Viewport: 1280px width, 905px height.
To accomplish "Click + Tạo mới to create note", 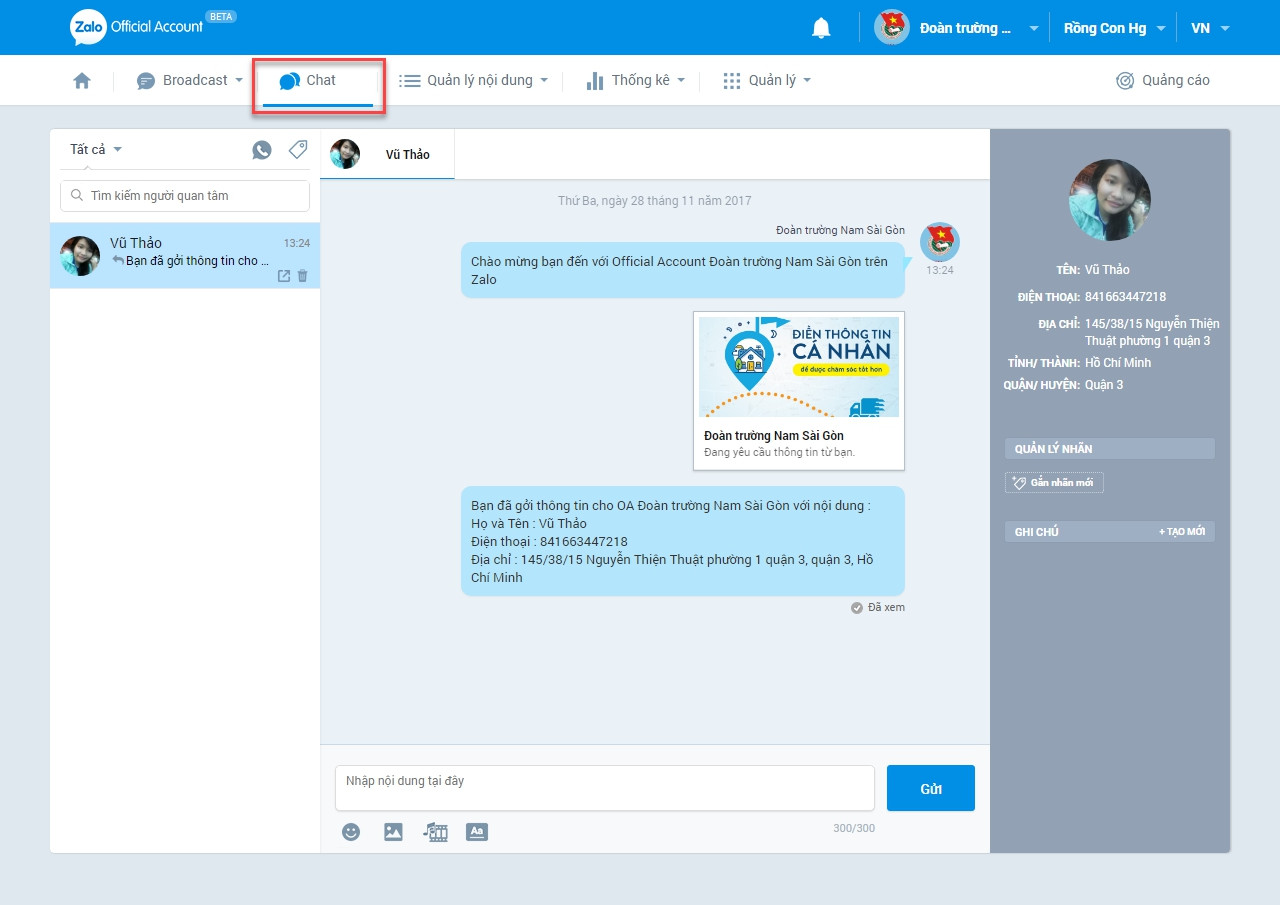I will click(x=1182, y=532).
